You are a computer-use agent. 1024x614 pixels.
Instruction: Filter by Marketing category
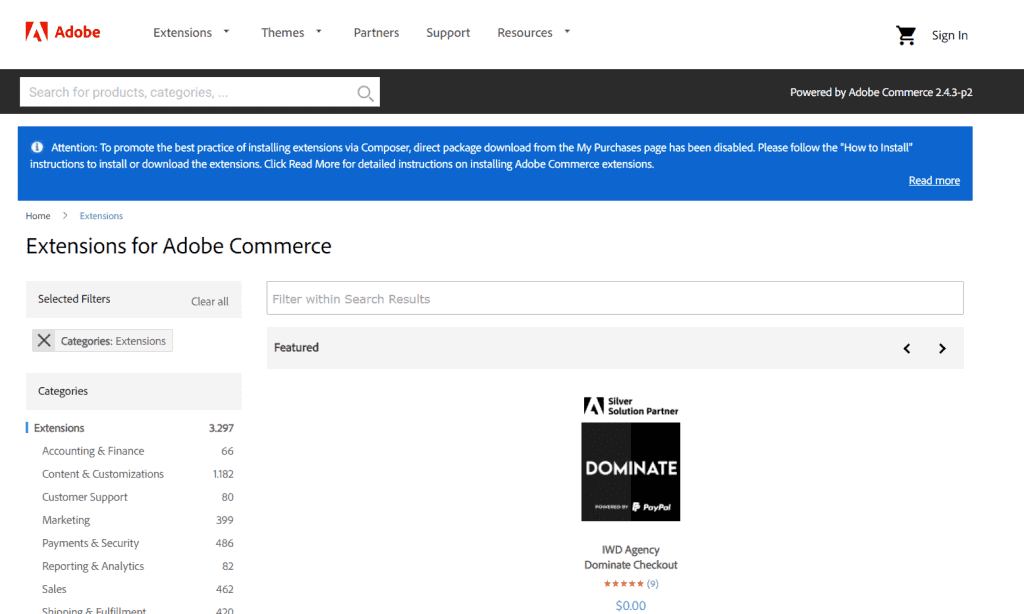click(x=66, y=520)
